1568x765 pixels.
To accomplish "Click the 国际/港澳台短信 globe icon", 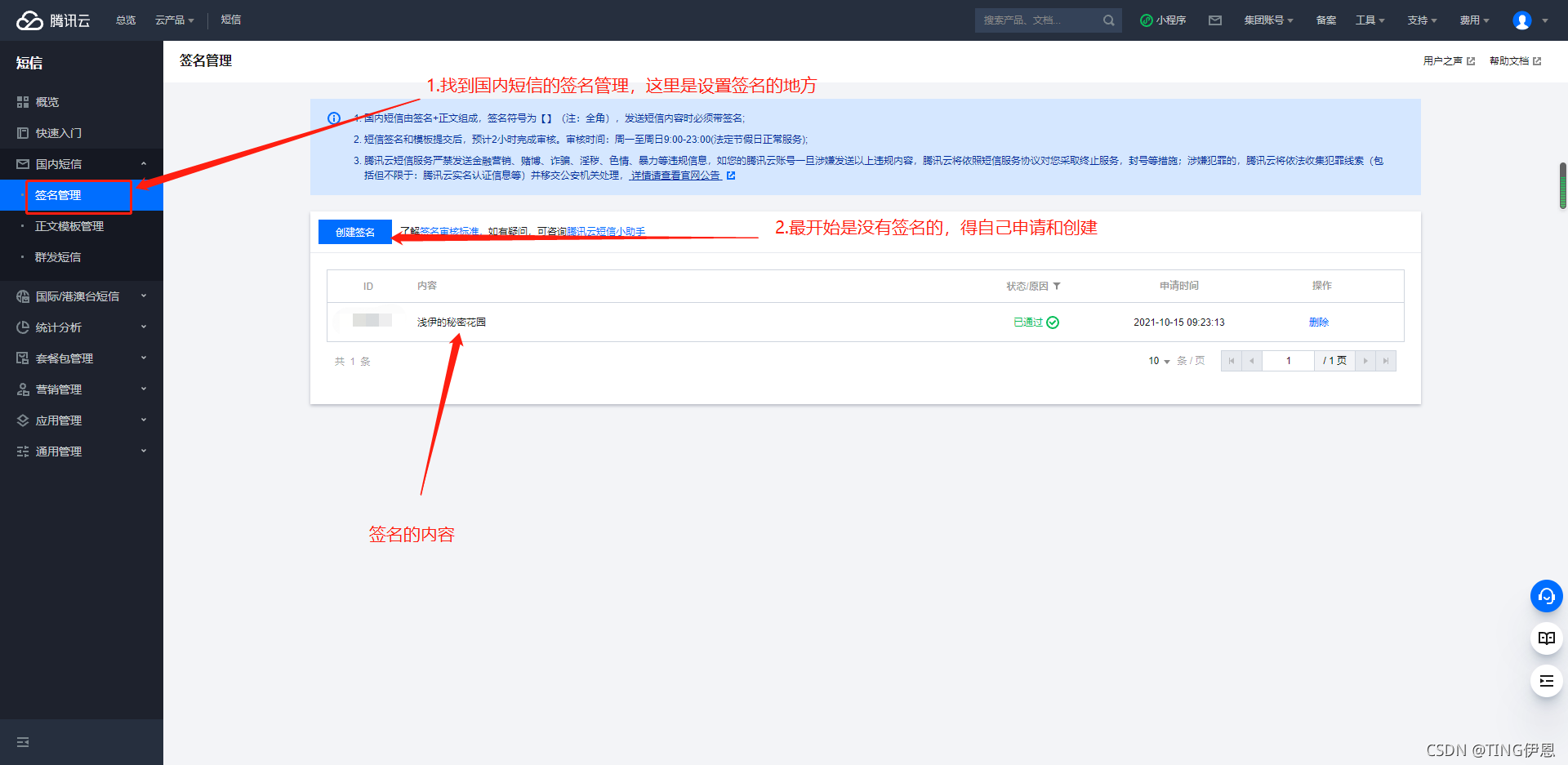I will 23,296.
